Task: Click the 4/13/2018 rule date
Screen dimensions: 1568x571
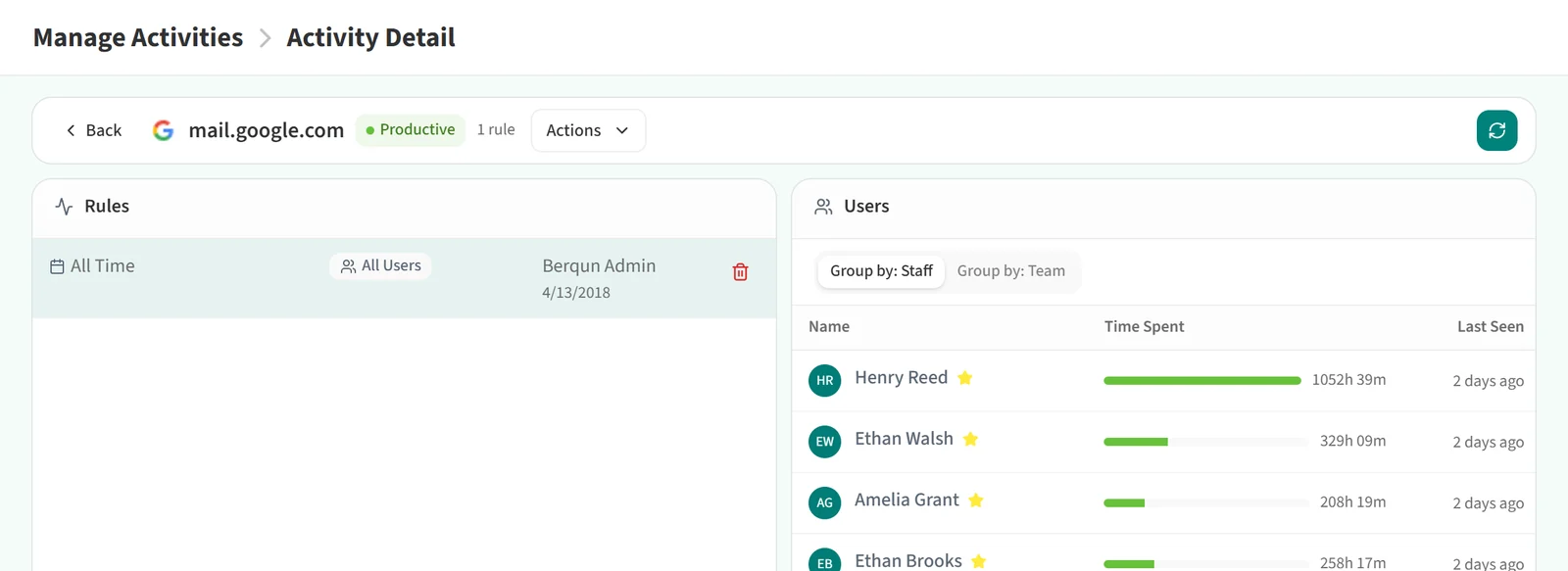Action: [576, 293]
